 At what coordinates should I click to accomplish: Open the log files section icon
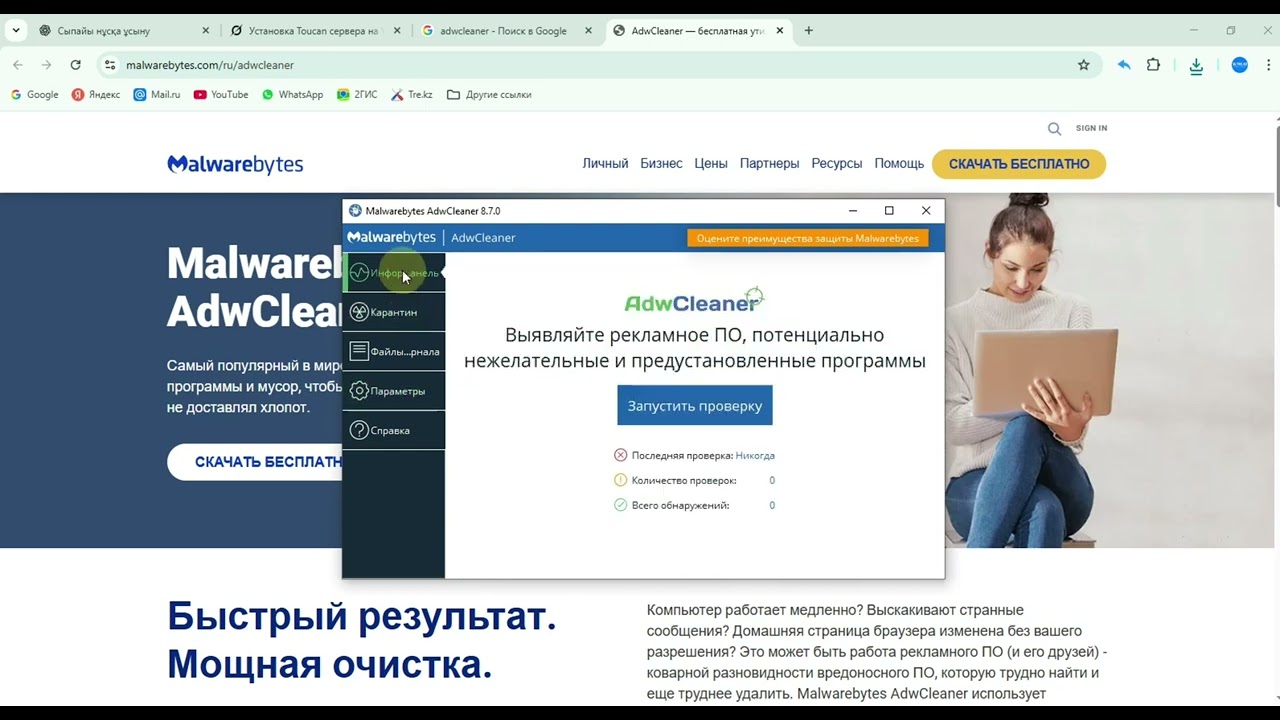pos(359,351)
